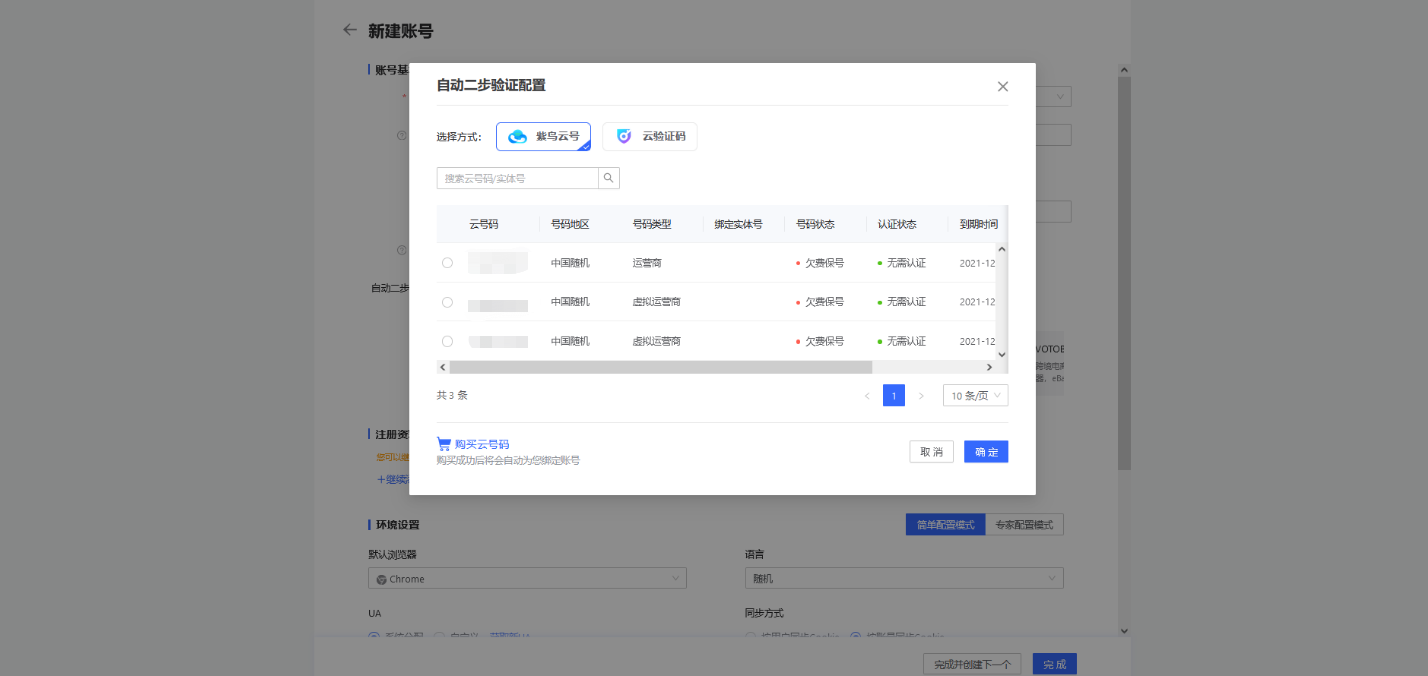
Task: Select the second 虚拟运营商 row radio button
Action: click(447, 301)
